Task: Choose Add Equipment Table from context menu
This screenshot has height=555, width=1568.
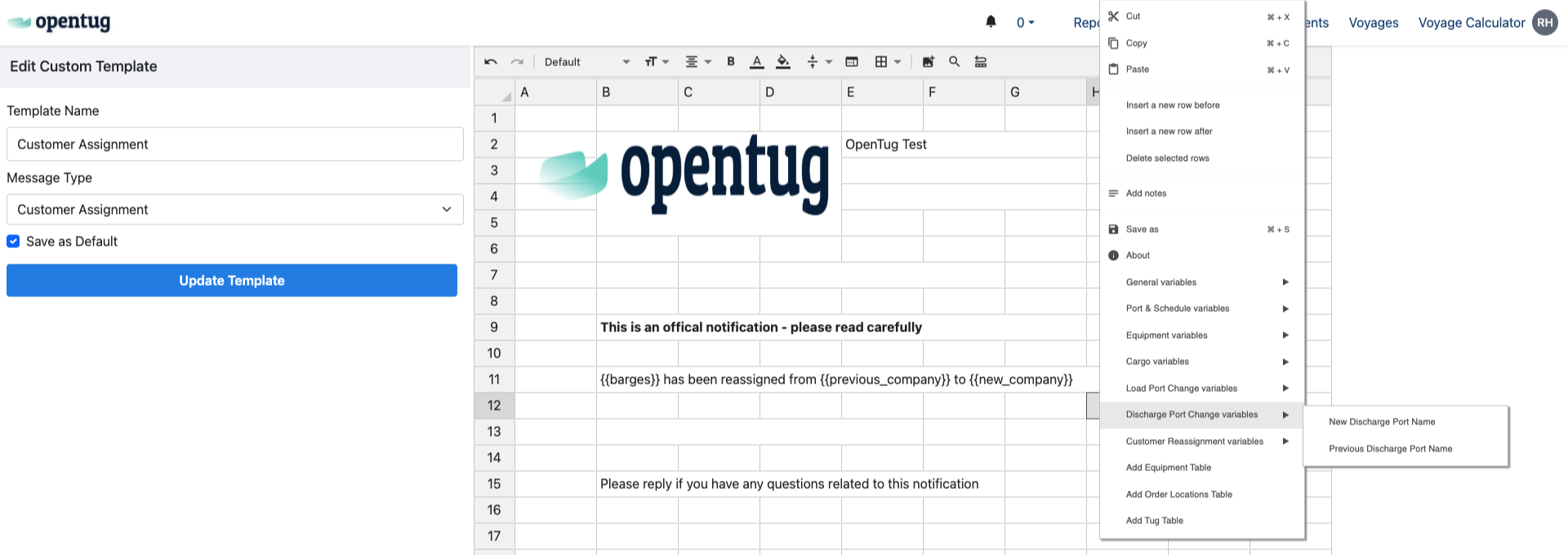Action: click(1168, 468)
